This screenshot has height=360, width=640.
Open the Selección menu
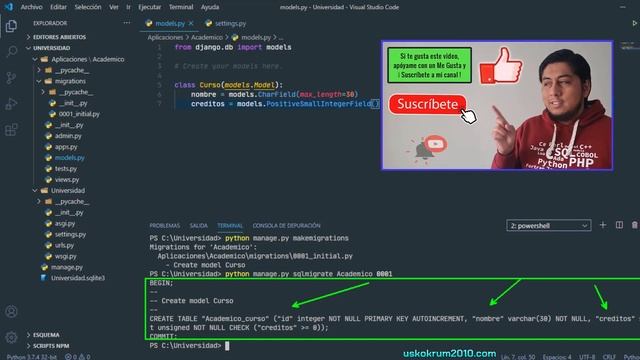point(88,7)
